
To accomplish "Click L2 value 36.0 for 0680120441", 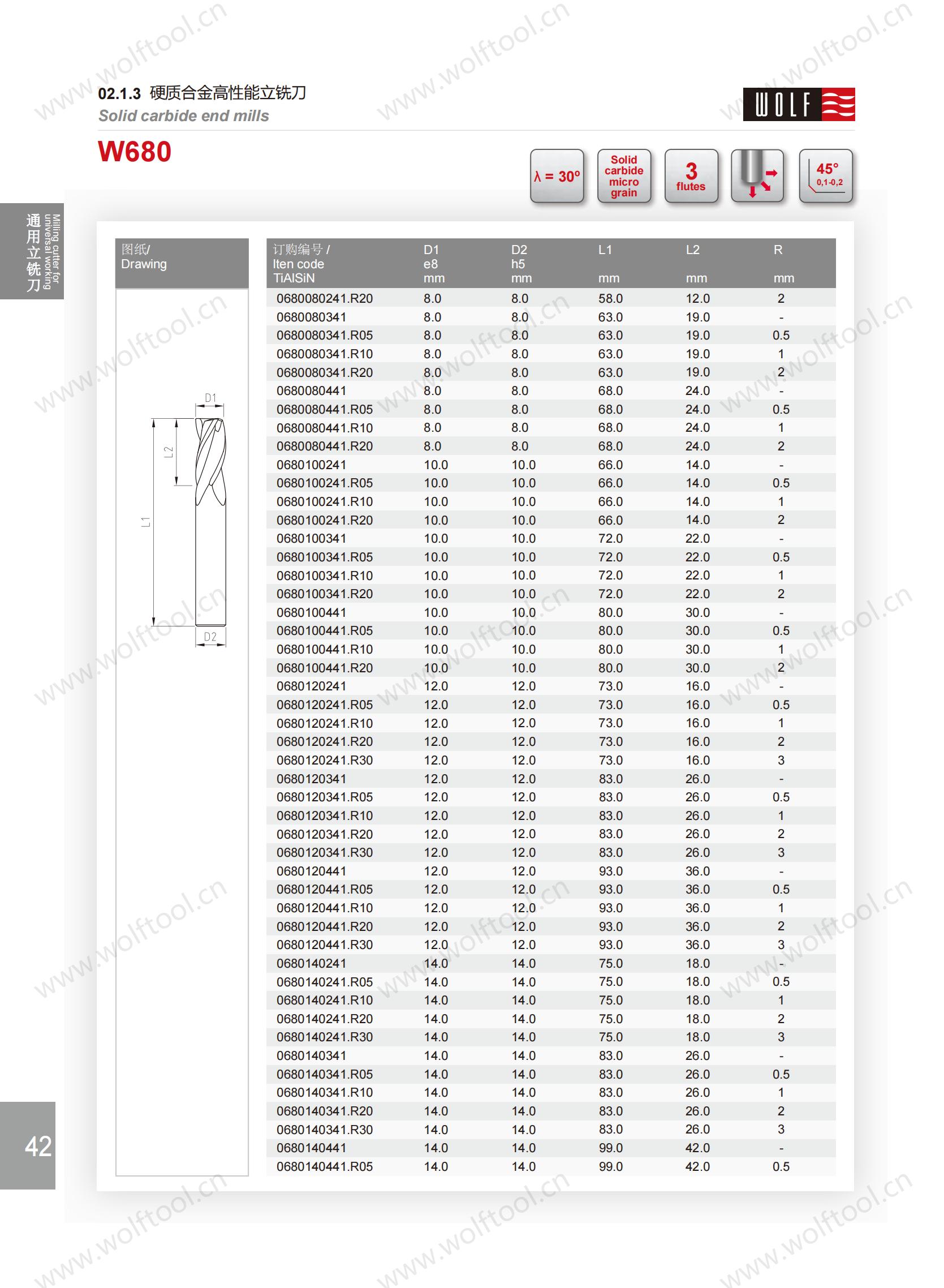I will tap(698, 871).
